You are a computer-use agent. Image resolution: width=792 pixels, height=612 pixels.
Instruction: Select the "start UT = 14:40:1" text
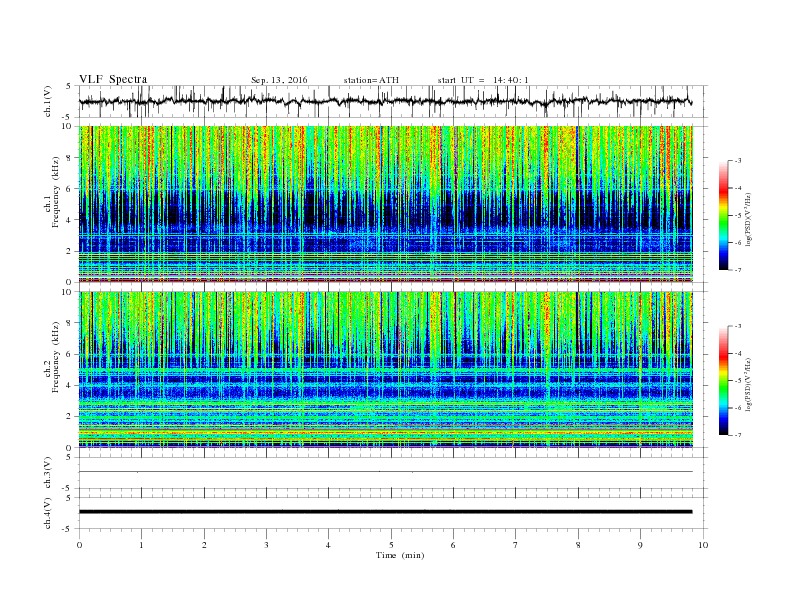[483, 80]
